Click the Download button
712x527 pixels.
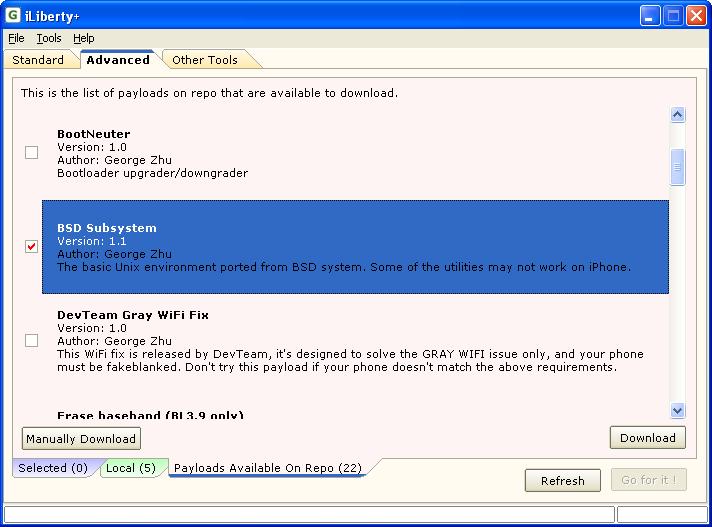(x=648, y=438)
